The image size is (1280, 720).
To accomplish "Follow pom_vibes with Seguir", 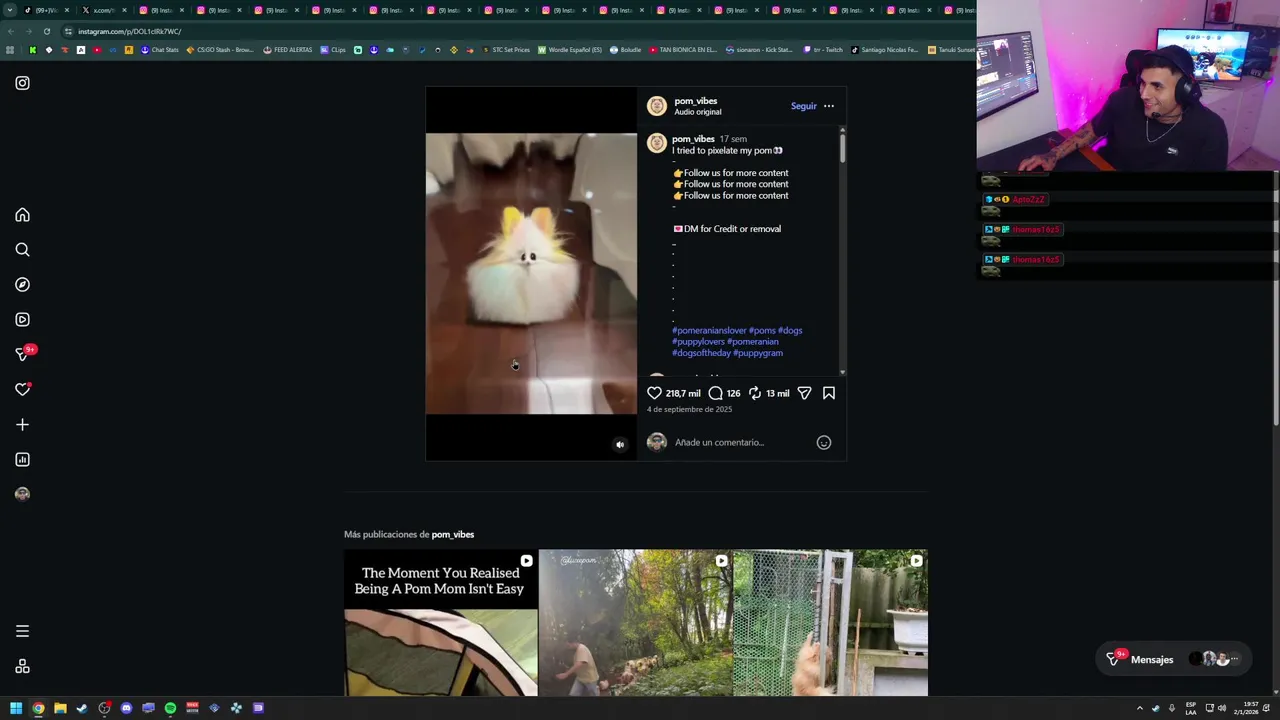I will [804, 106].
